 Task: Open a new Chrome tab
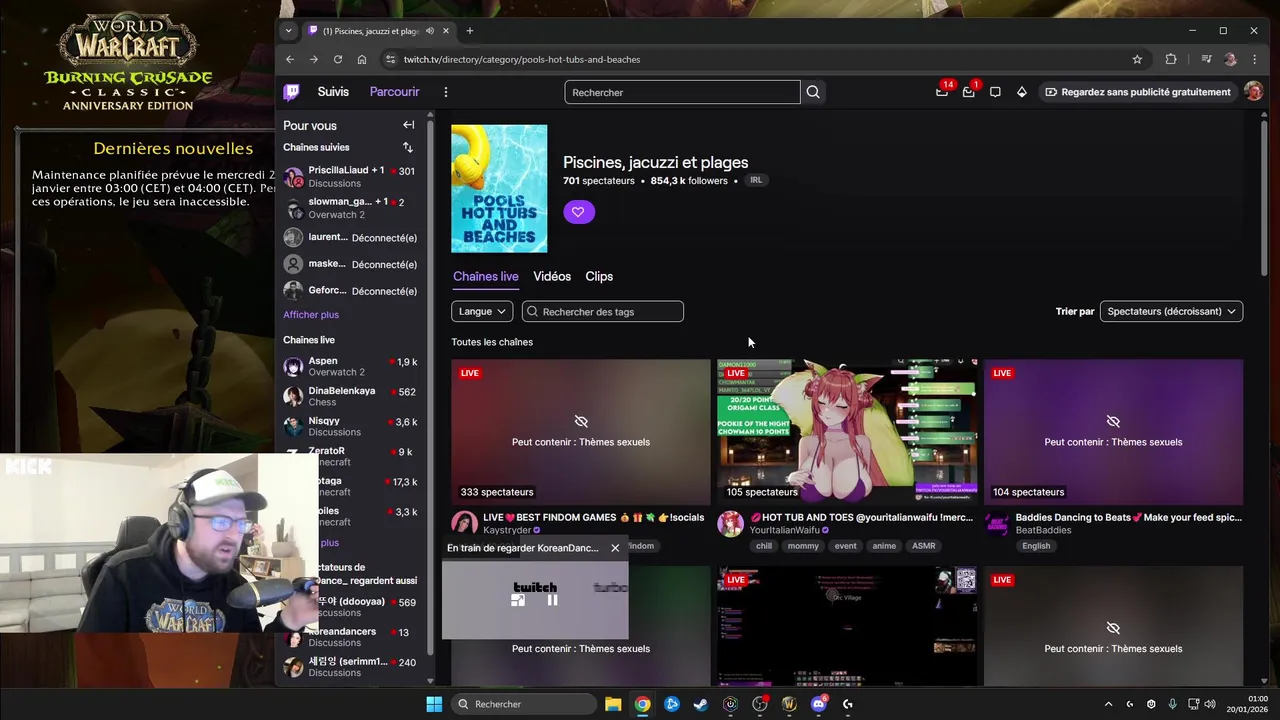(x=469, y=31)
